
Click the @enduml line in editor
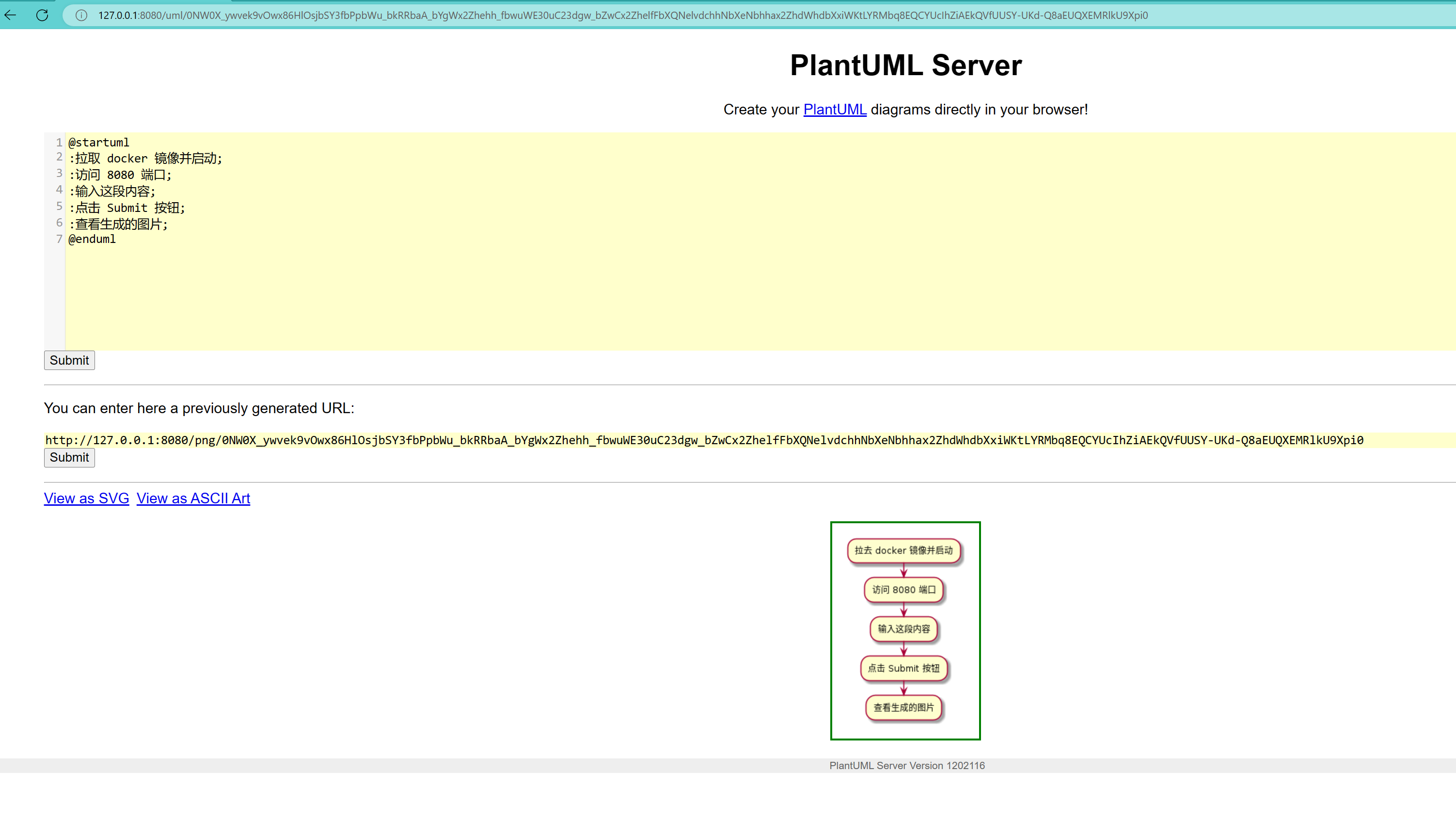[92, 239]
